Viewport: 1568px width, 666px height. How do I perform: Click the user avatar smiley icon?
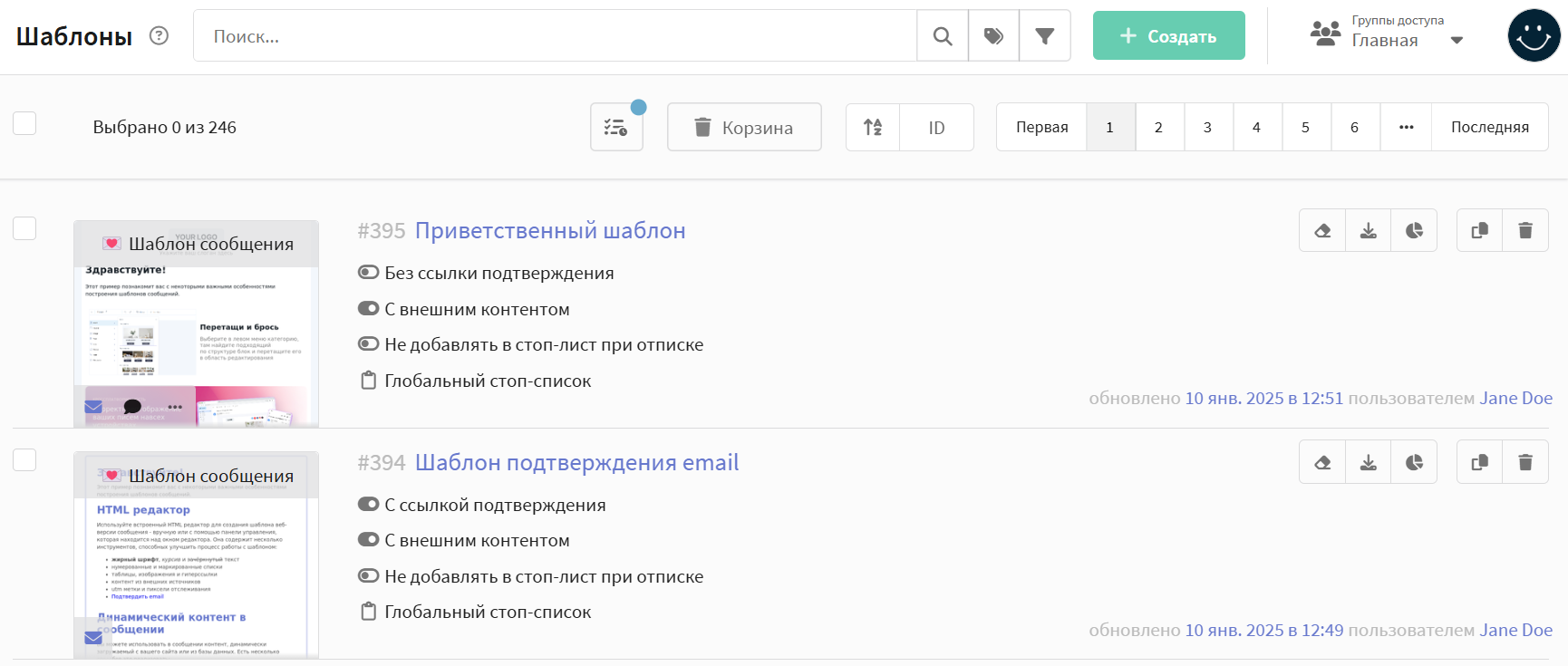tap(1534, 35)
